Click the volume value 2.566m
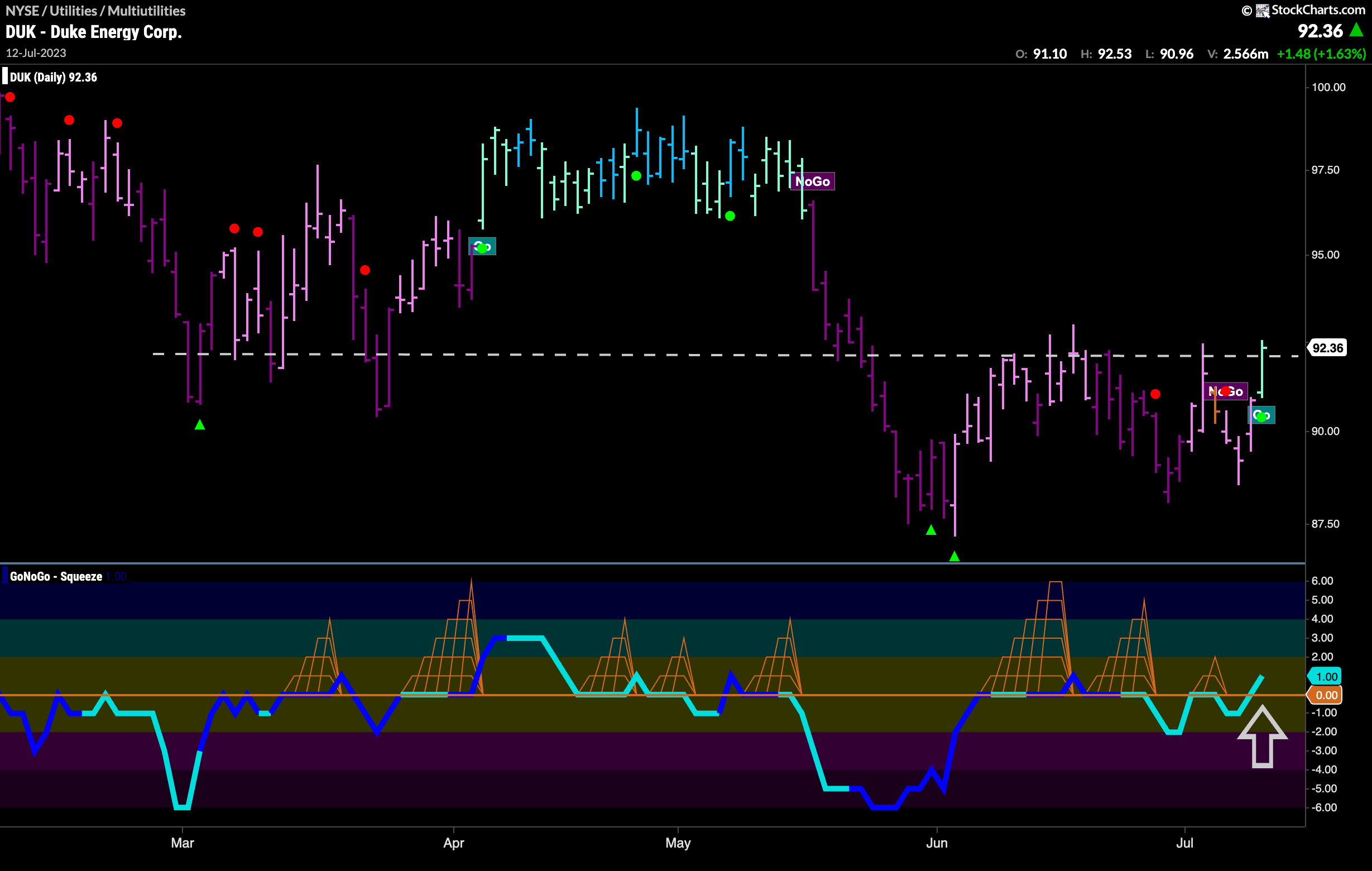This screenshot has width=1372, height=871. [x=1245, y=54]
